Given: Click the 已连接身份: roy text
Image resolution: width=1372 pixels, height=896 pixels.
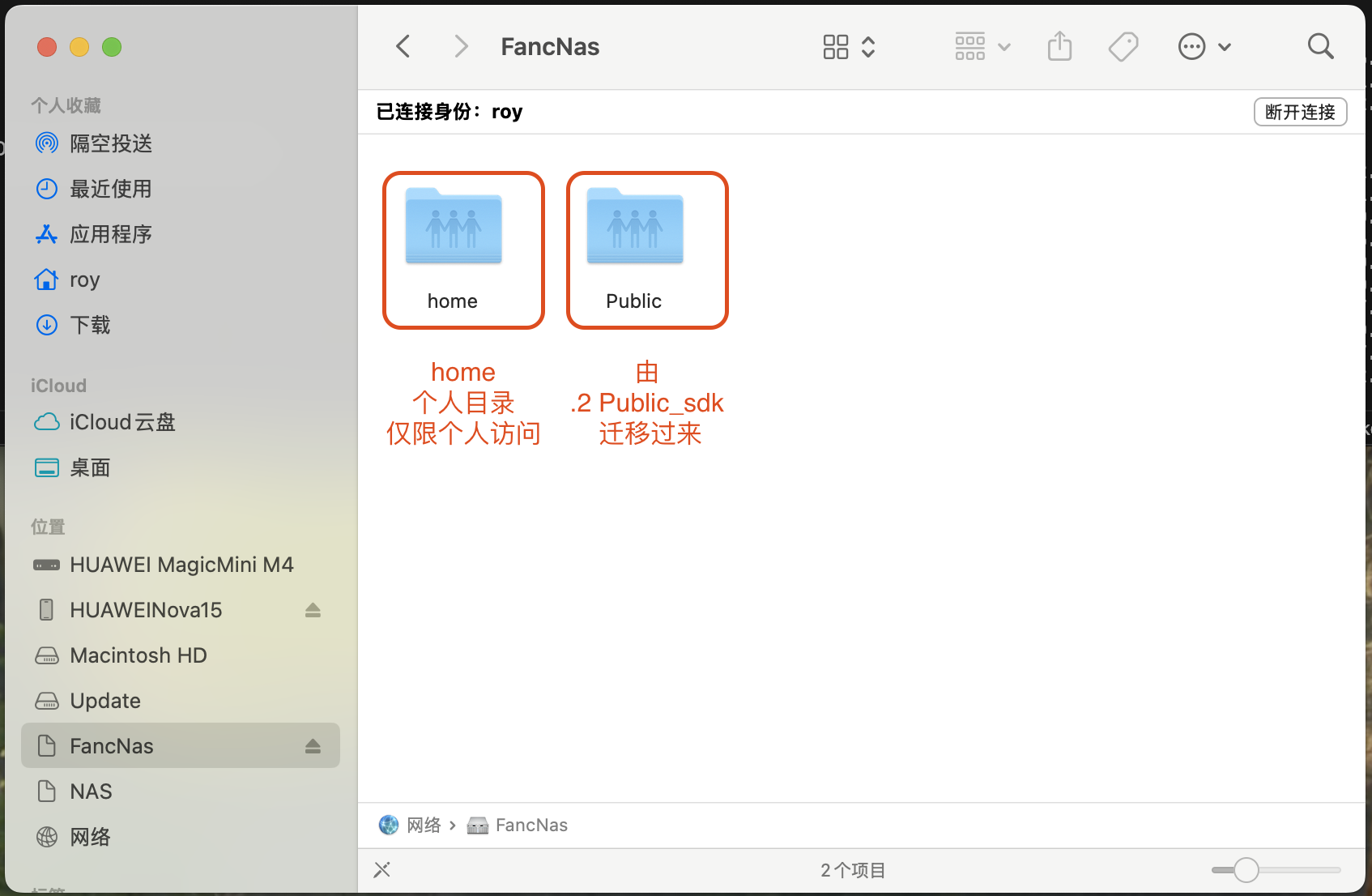Looking at the screenshot, I should point(450,112).
